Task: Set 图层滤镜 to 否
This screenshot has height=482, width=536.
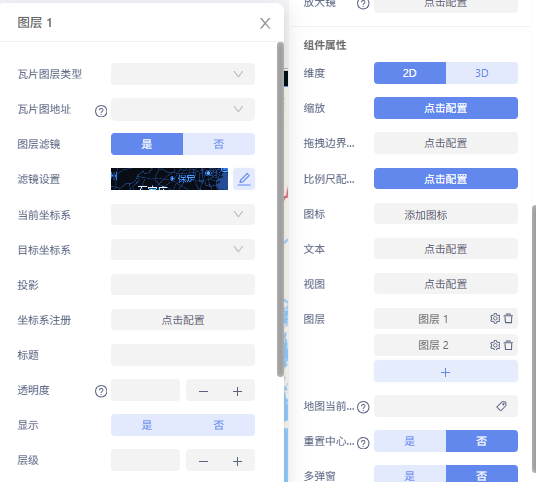Action: click(x=219, y=144)
